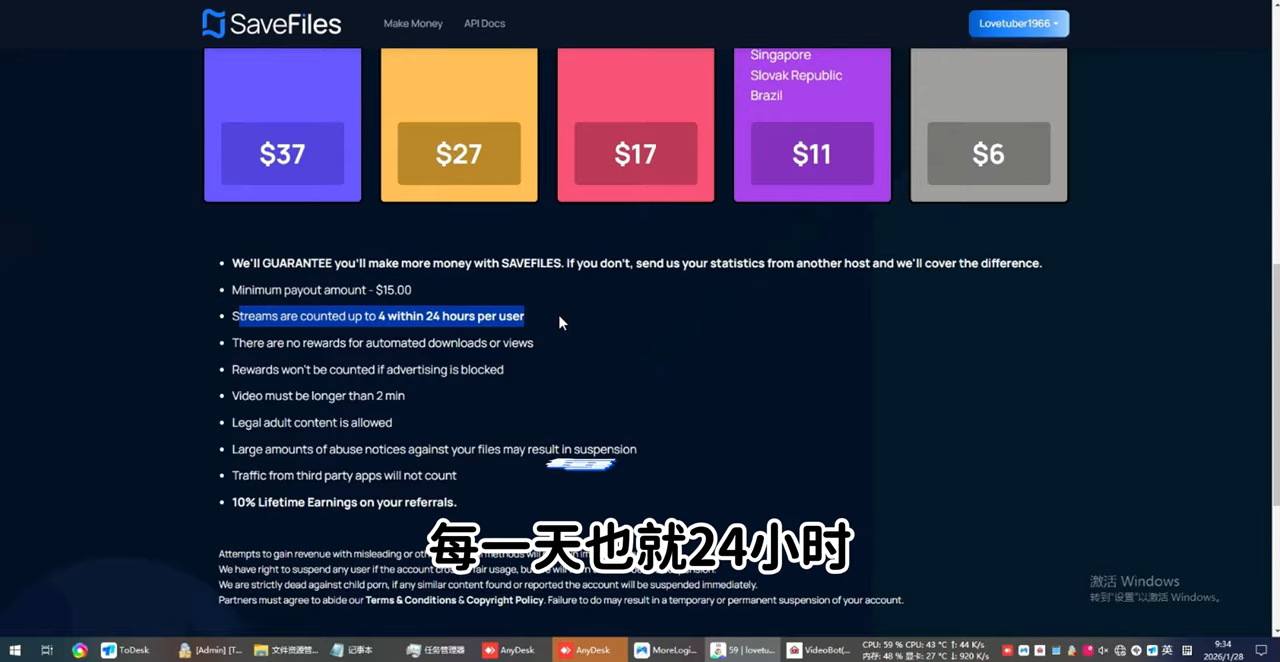Click the Video must be longer than 2 min line
The width and height of the screenshot is (1280, 662).
tap(318, 396)
